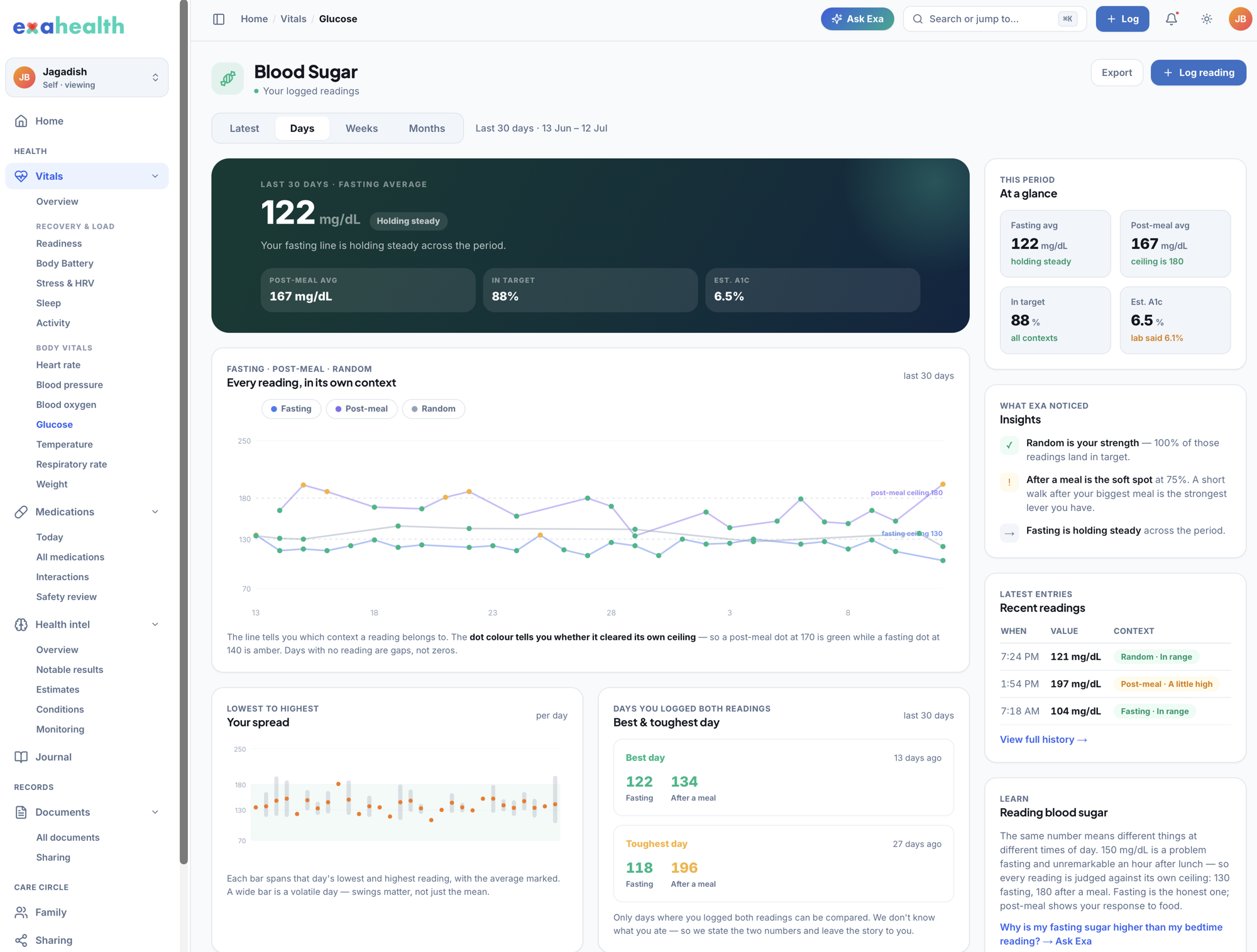
Task: Switch to the Weeks tab
Action: click(x=361, y=128)
